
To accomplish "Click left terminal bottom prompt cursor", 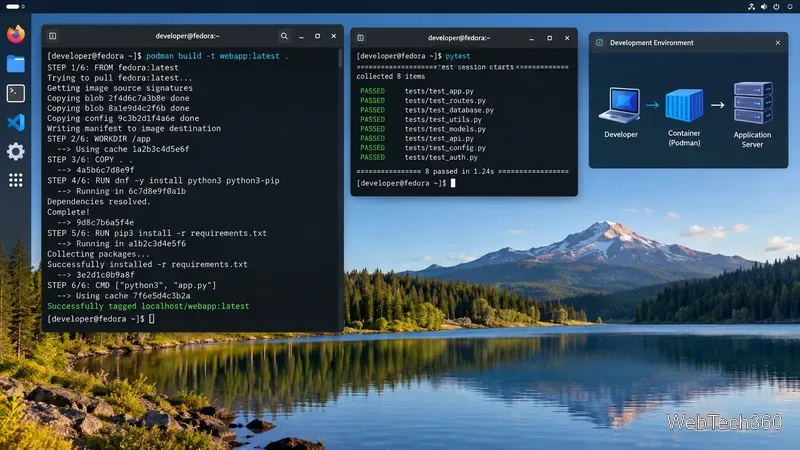I will (152, 319).
